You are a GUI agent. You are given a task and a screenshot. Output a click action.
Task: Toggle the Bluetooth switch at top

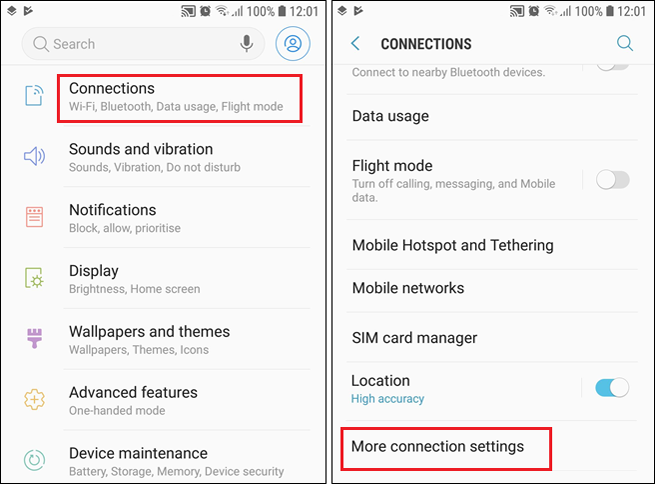(612, 67)
